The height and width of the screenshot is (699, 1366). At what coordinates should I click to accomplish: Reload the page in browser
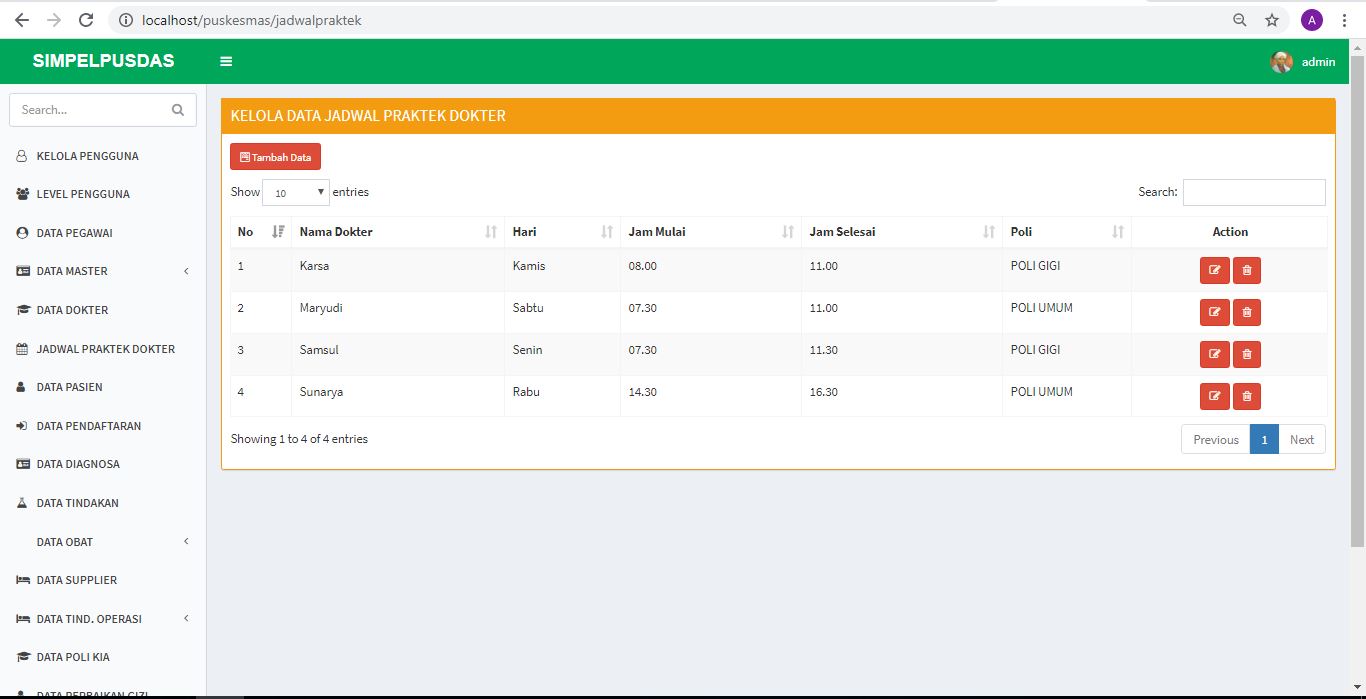click(86, 20)
